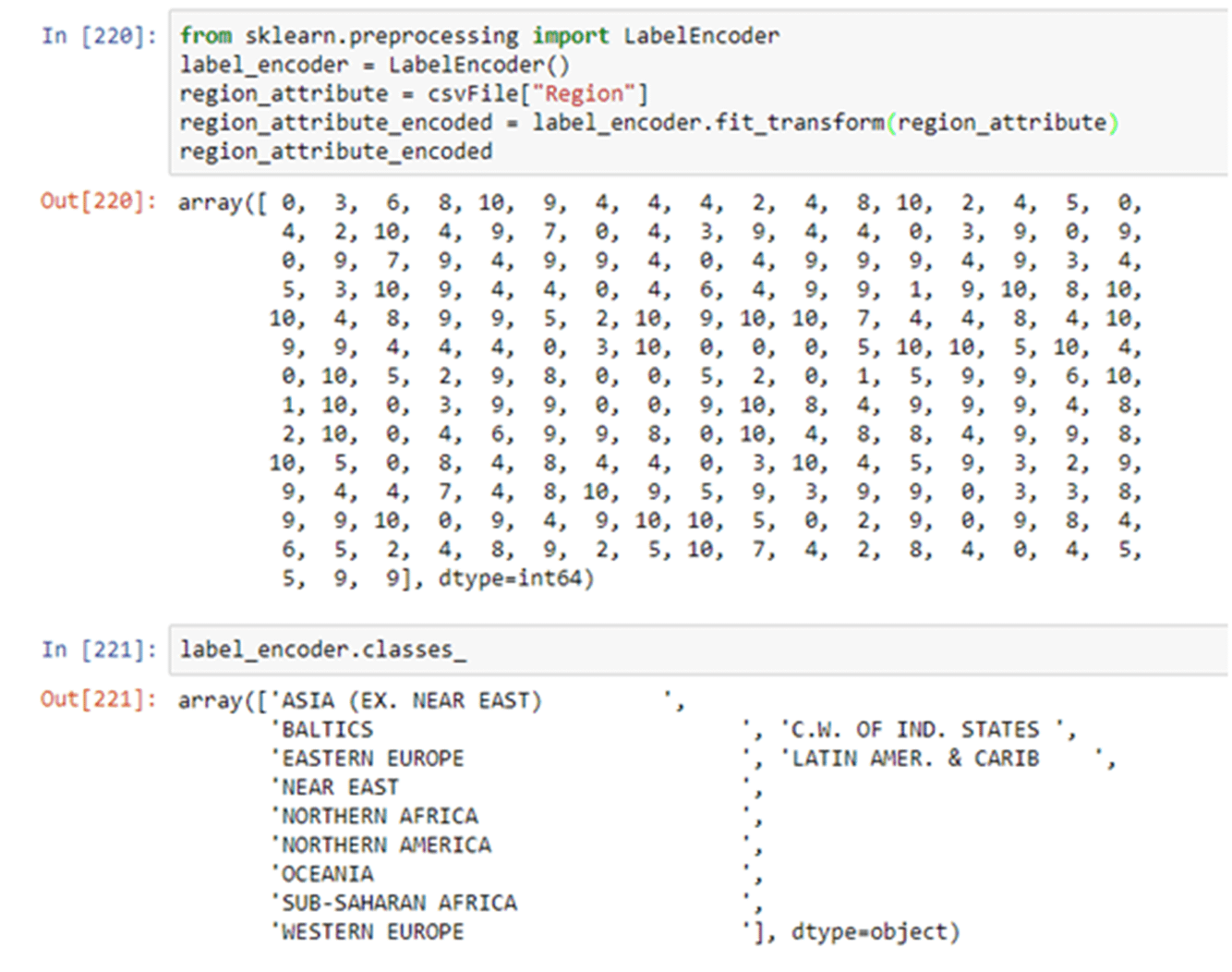Image resolution: width=1232 pixels, height=972 pixels.
Task: Click the In [220] cell prompt
Action: 99,36
